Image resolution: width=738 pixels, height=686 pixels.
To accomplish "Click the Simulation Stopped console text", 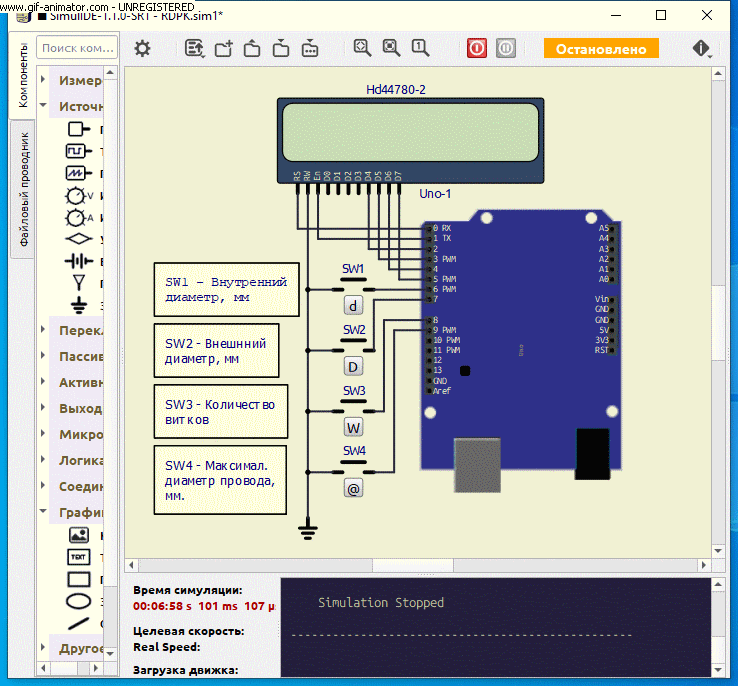I will click(381, 603).
